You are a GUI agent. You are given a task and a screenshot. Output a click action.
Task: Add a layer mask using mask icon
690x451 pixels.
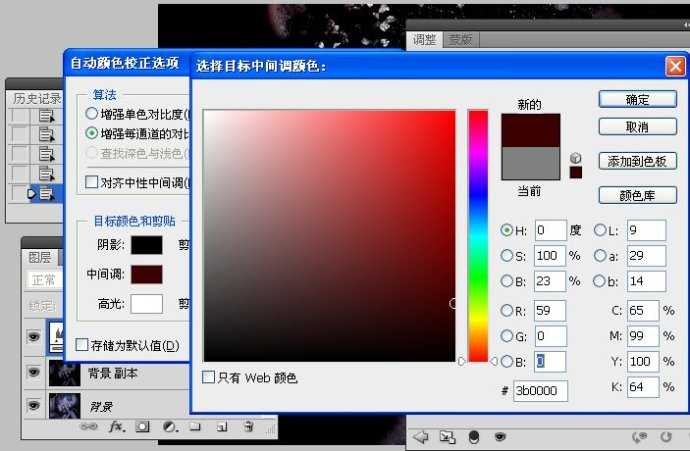[x=142, y=426]
